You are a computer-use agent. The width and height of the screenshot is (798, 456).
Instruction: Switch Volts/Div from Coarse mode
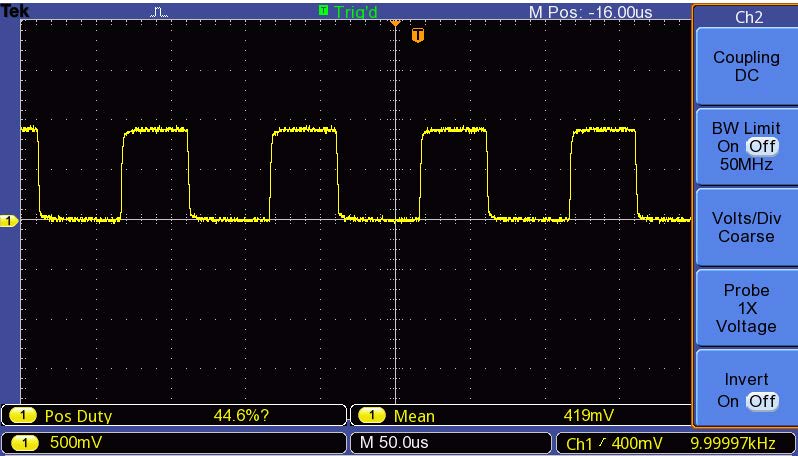tap(745, 228)
